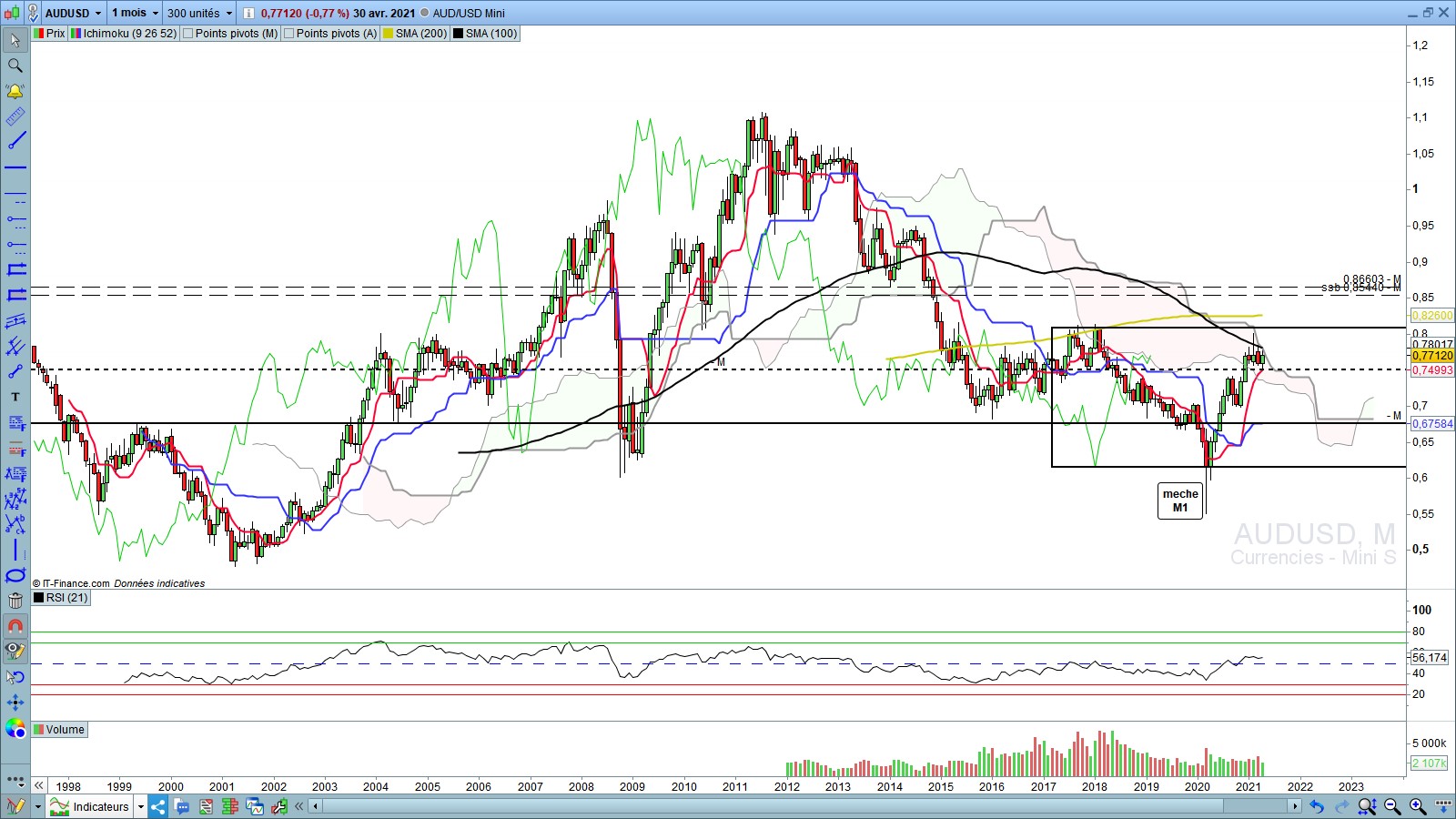Viewport: 1456px width, 819px height.
Task: Open the order list icon
Action: point(206,806)
